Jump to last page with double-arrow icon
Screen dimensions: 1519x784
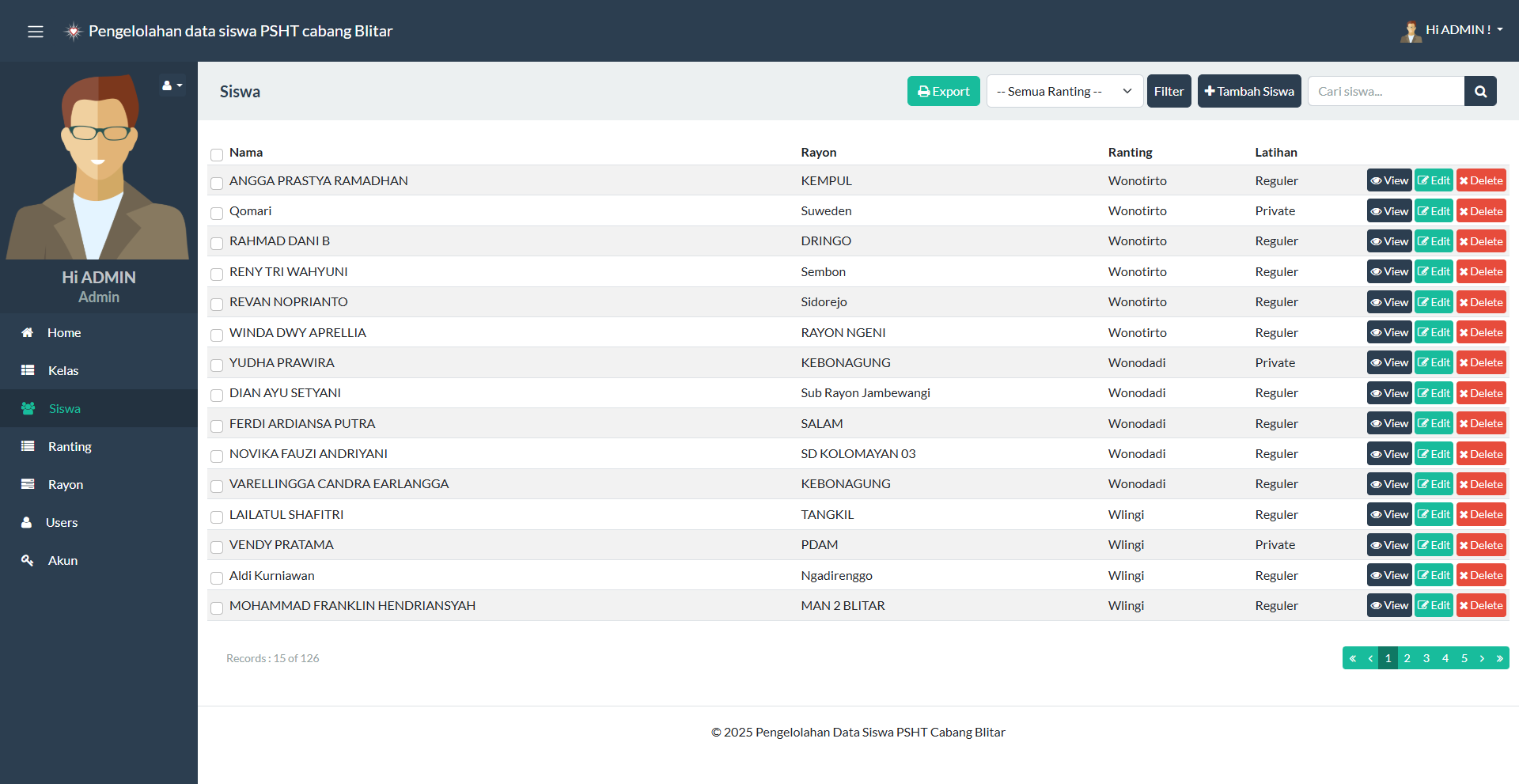[1499, 658]
